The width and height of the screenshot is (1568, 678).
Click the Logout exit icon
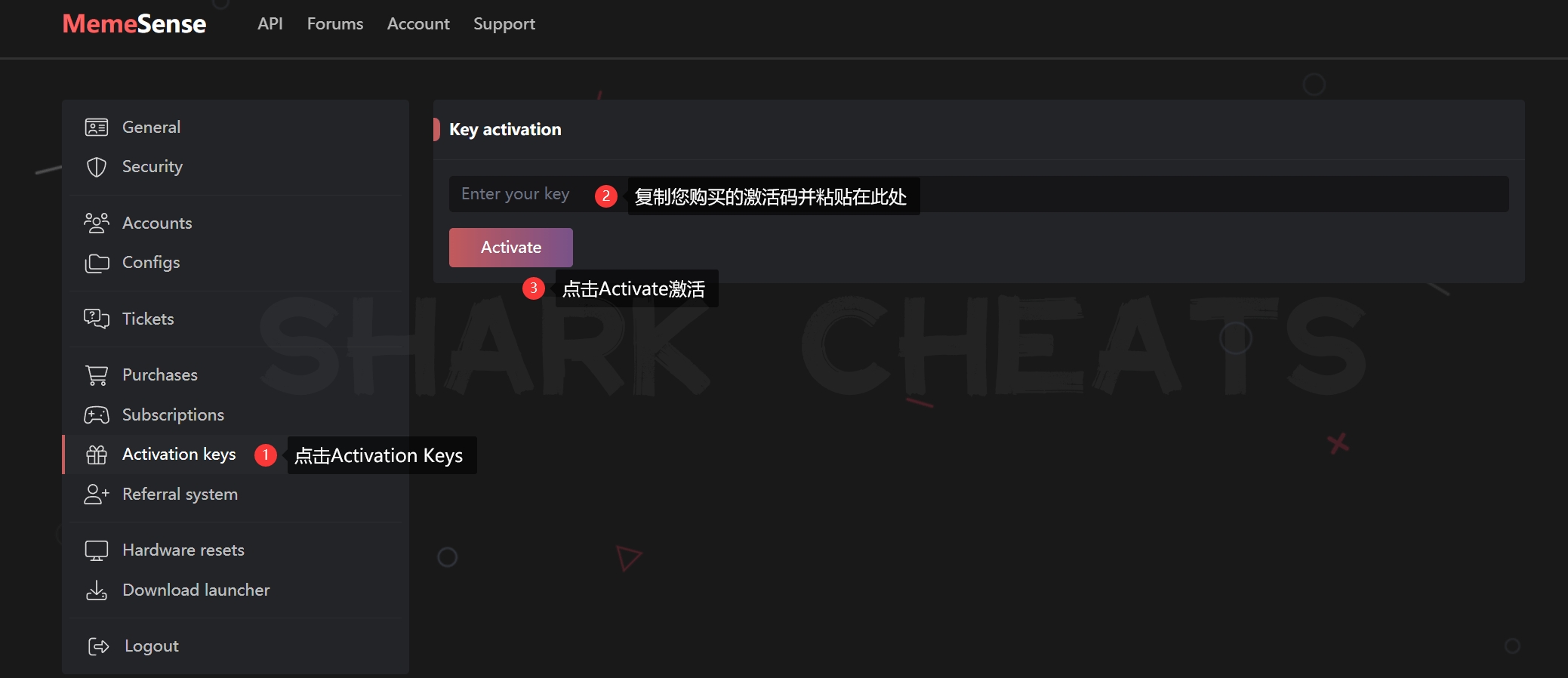click(x=99, y=646)
